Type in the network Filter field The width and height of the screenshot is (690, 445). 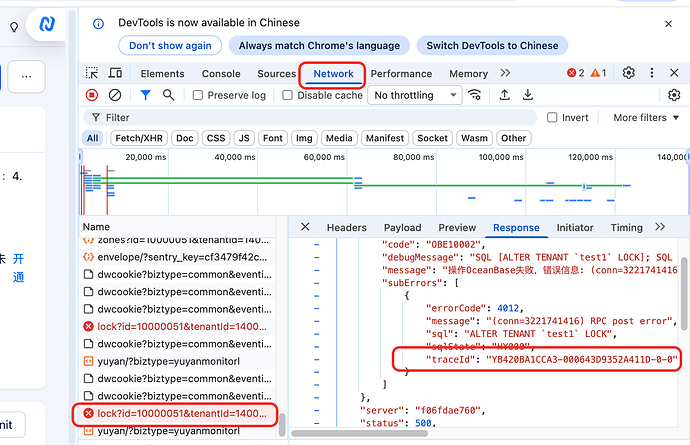(300, 117)
